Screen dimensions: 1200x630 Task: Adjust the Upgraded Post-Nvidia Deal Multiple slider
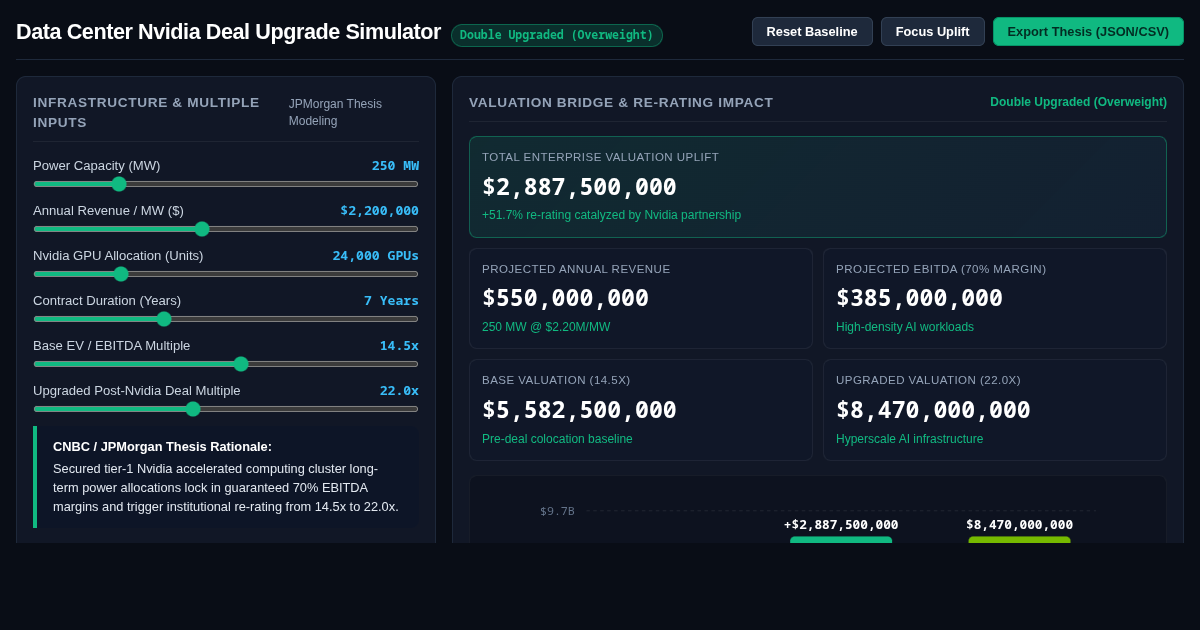pos(226,409)
